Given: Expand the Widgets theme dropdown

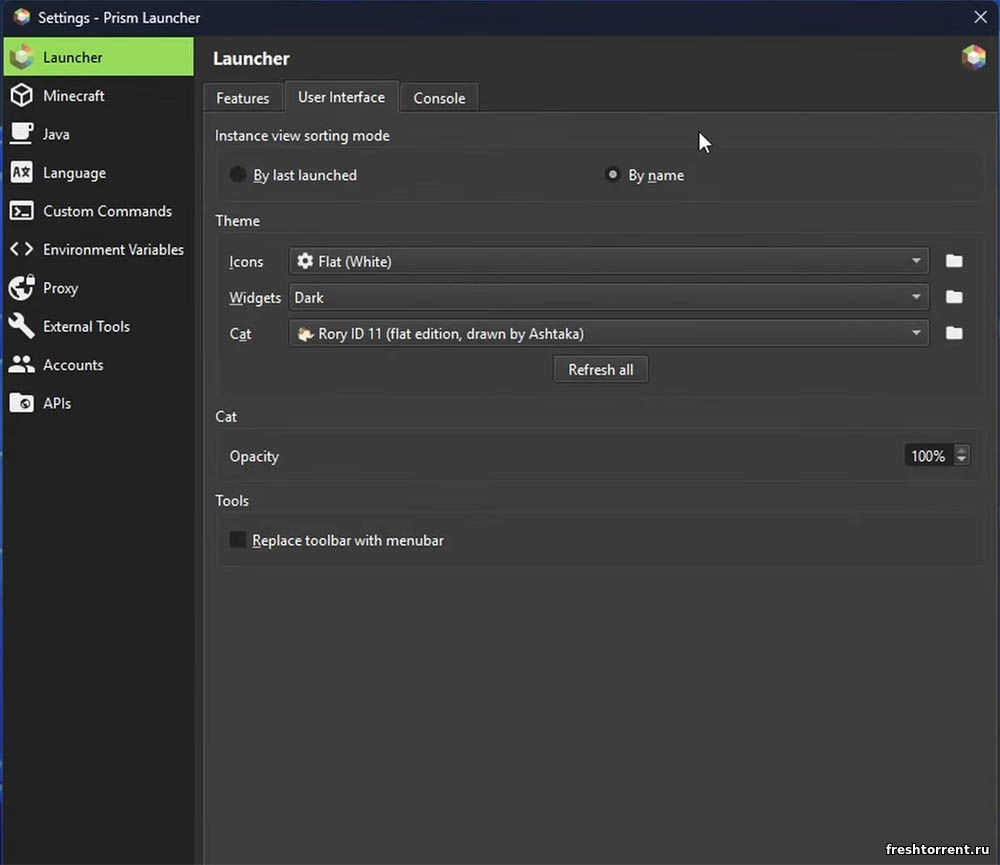Looking at the screenshot, I should [608, 297].
